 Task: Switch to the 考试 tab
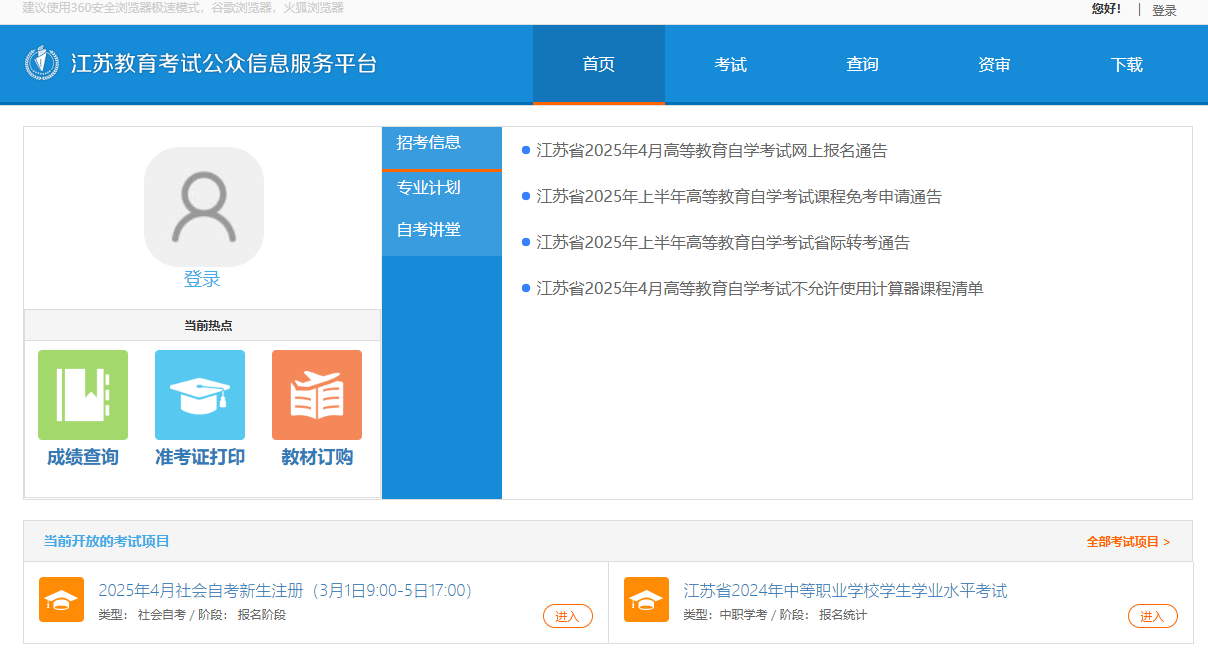[x=730, y=64]
